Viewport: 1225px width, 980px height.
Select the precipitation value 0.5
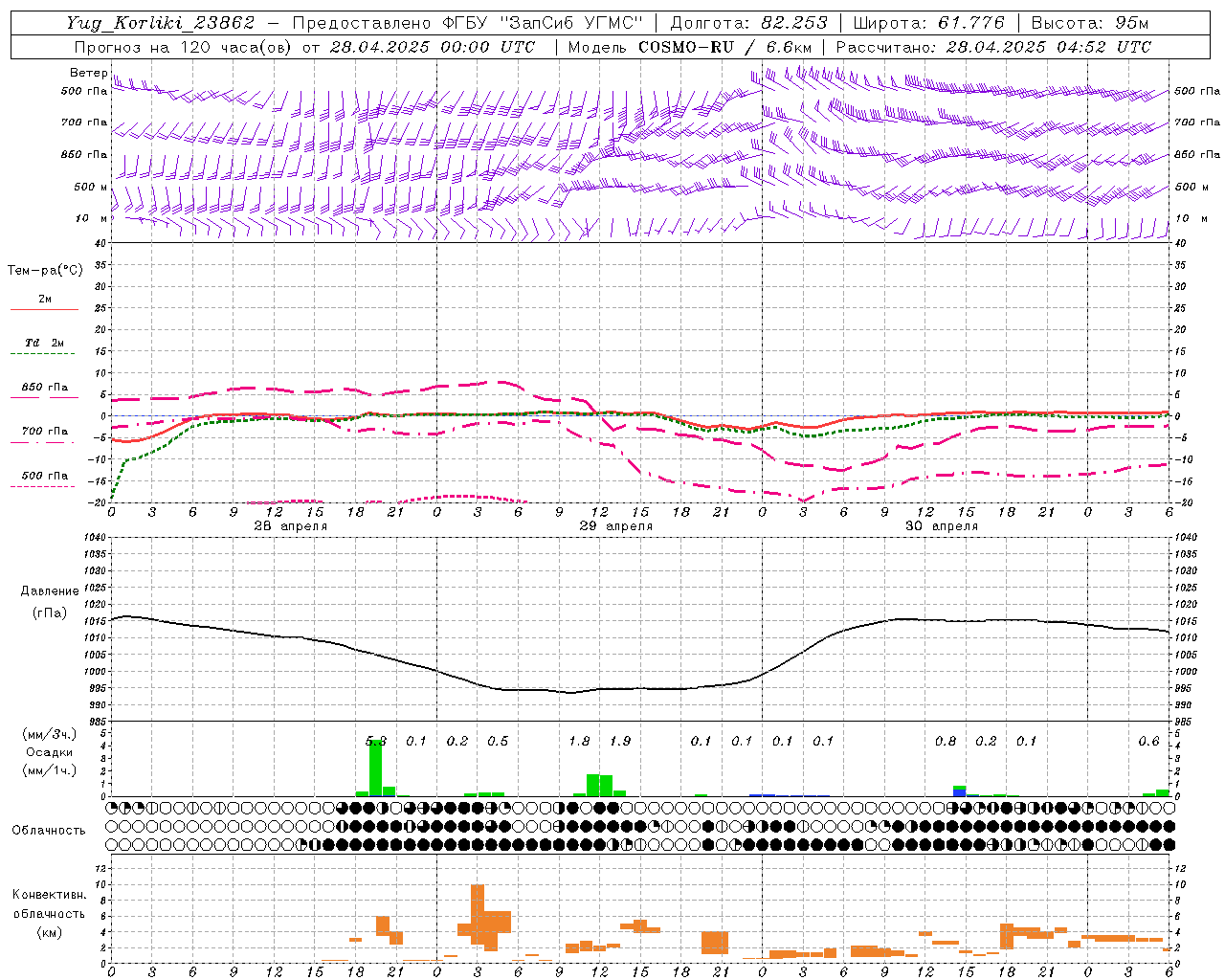[498, 741]
